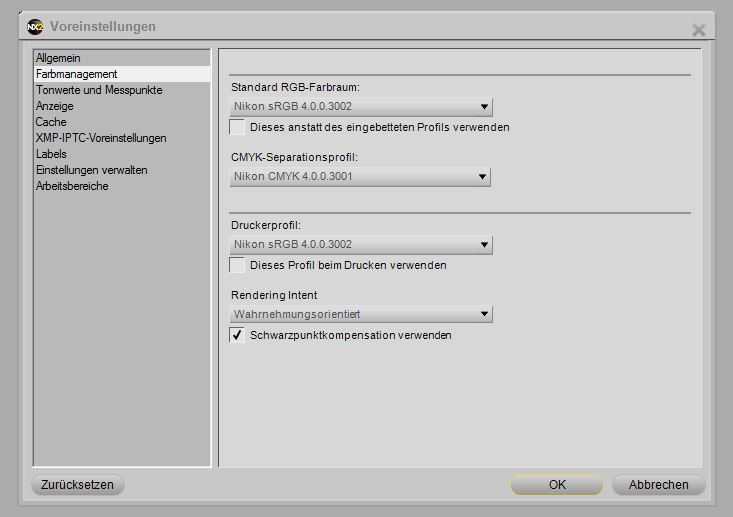This screenshot has height=517, width=733.
Task: Click the NX2 application icon in title bar
Action: 35,27
